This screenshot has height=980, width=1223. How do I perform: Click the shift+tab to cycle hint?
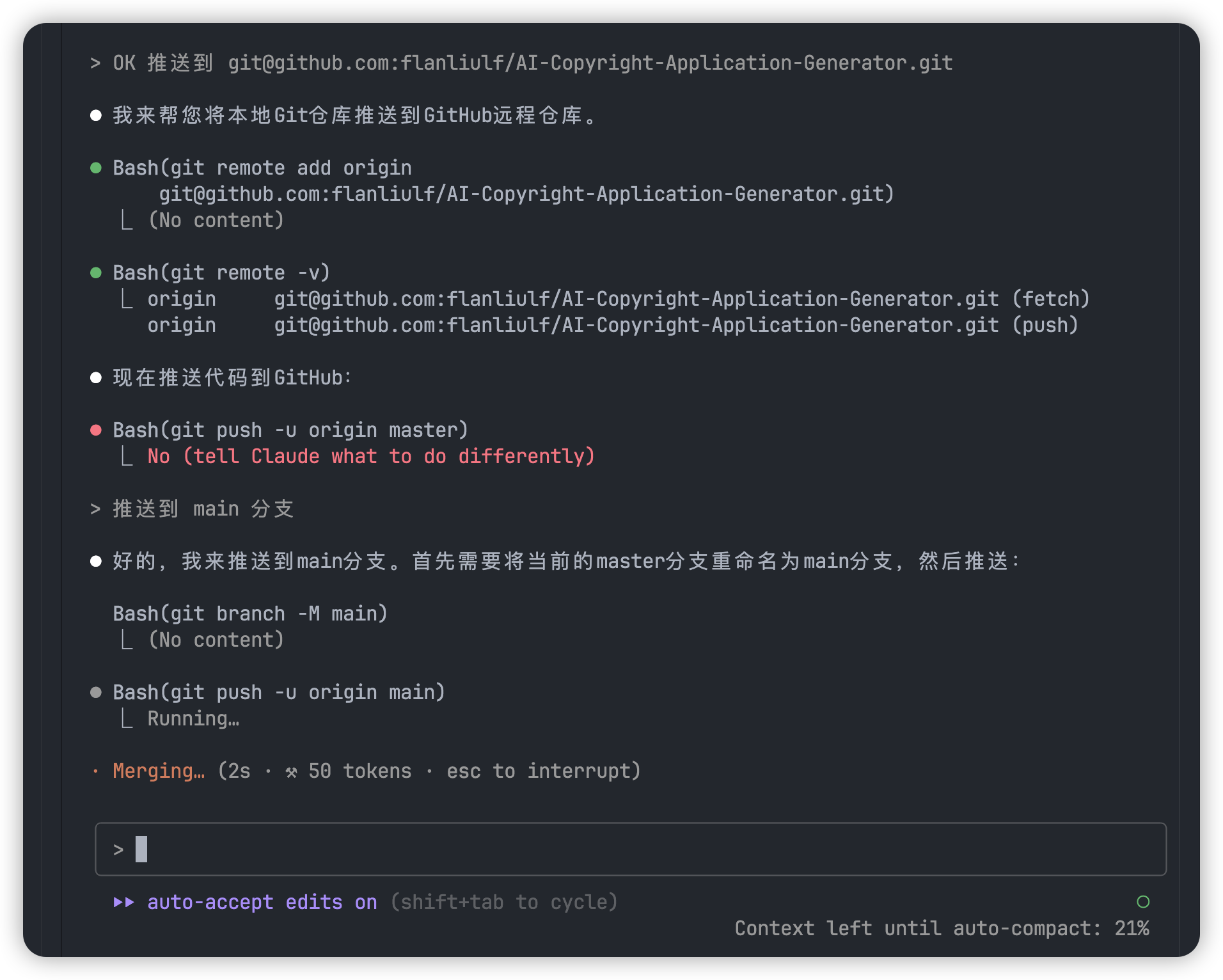[503, 902]
